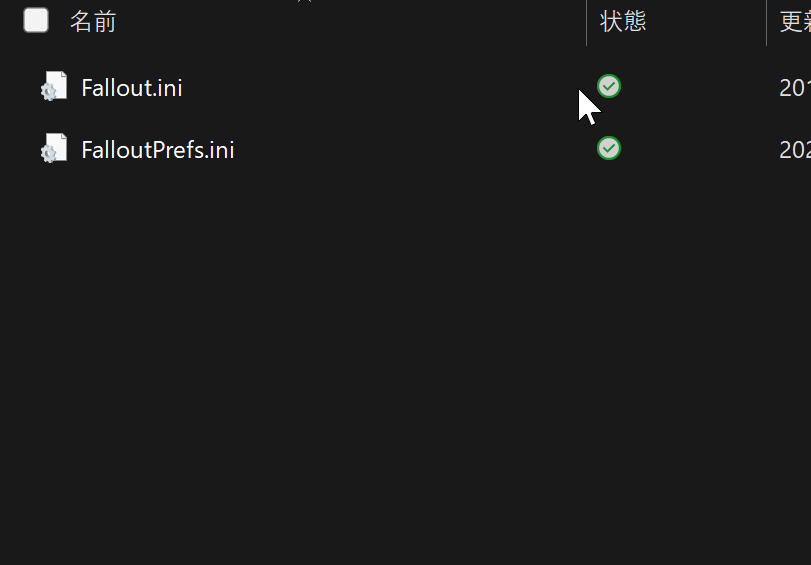811x565 pixels.
Task: Click the 更新 date column header
Action: (x=794, y=21)
